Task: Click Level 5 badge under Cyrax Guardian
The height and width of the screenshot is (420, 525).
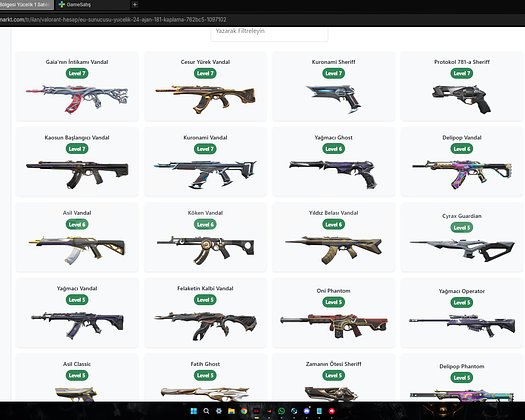Action: [462, 227]
